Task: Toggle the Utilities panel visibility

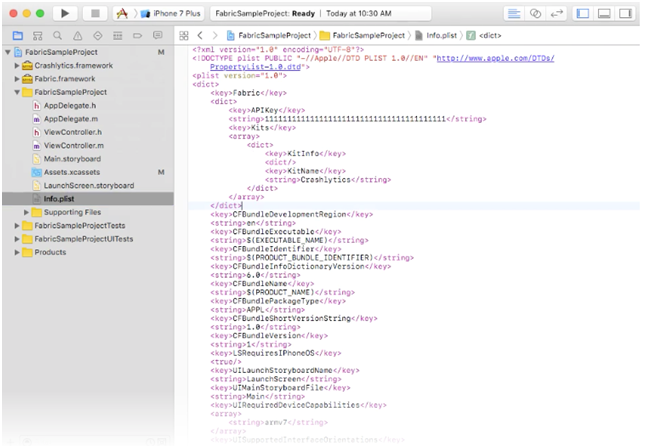Action: (625, 14)
